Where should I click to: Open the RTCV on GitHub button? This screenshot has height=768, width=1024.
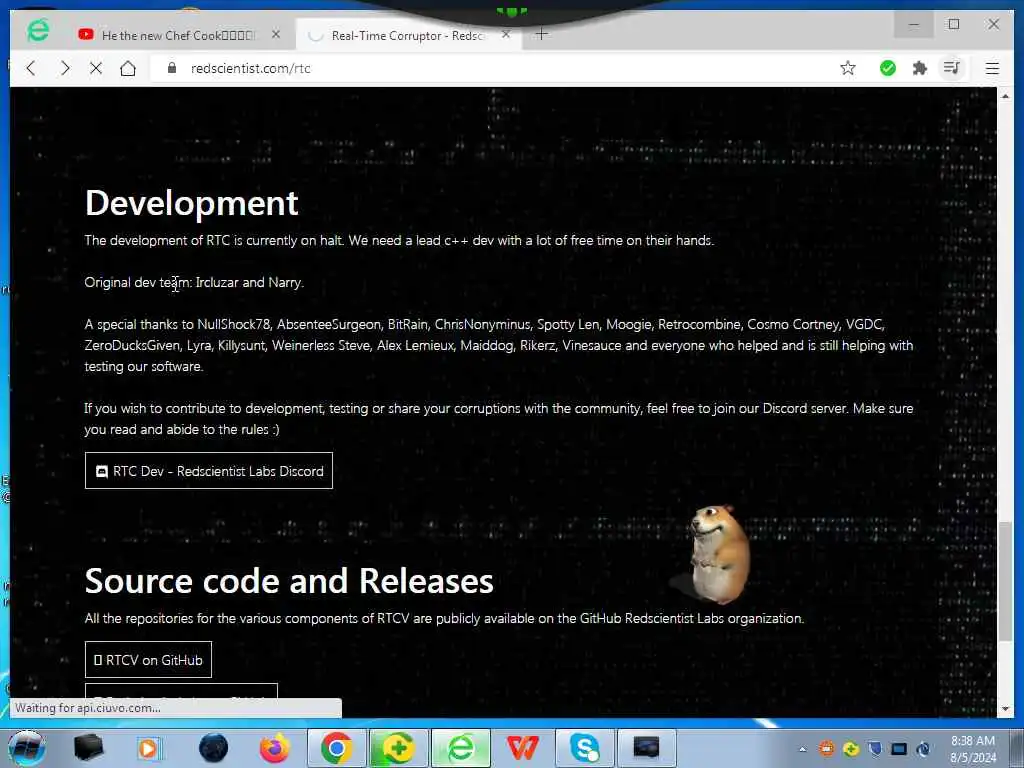(148, 660)
